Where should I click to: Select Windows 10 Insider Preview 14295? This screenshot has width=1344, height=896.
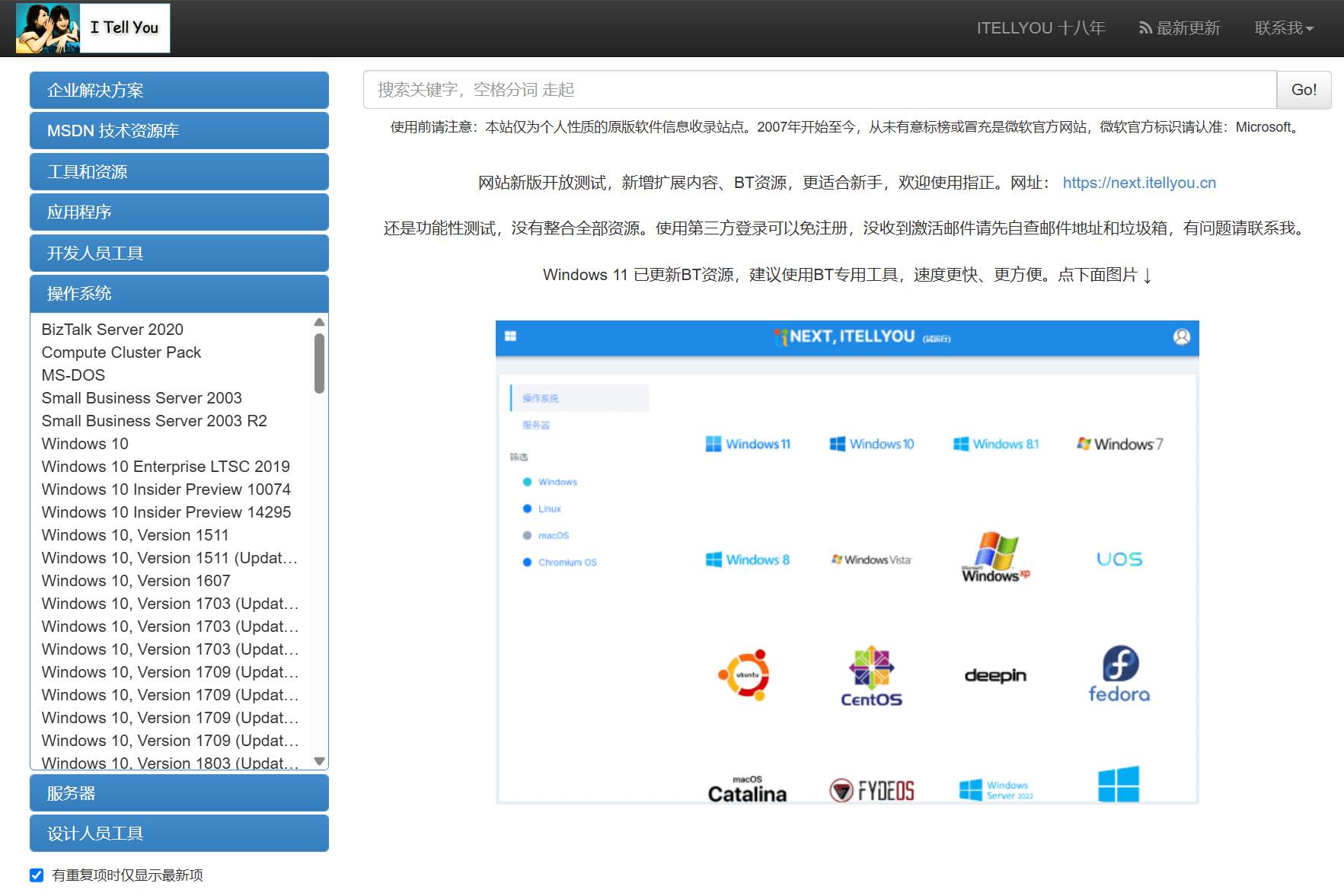pos(166,512)
